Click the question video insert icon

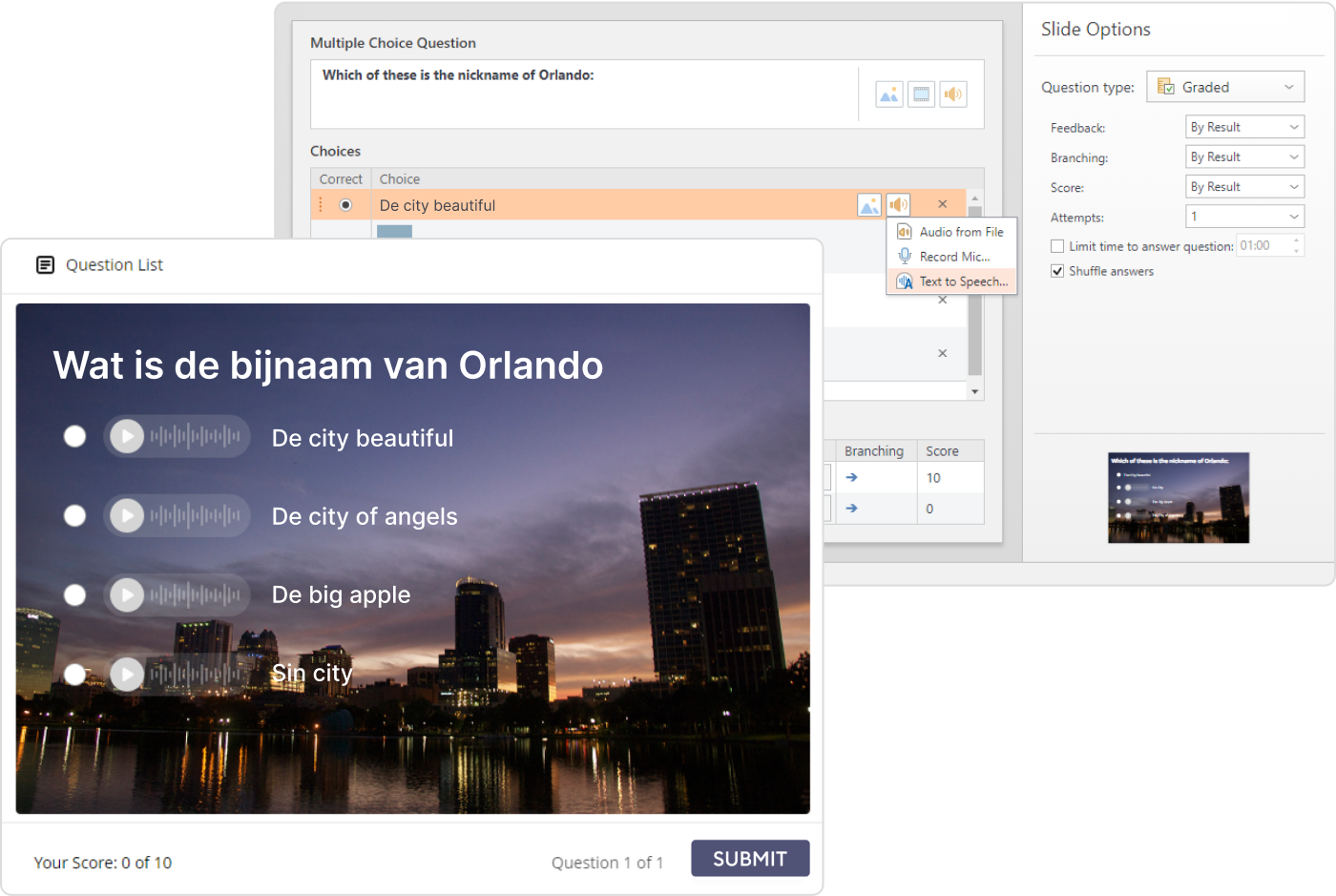tap(921, 94)
